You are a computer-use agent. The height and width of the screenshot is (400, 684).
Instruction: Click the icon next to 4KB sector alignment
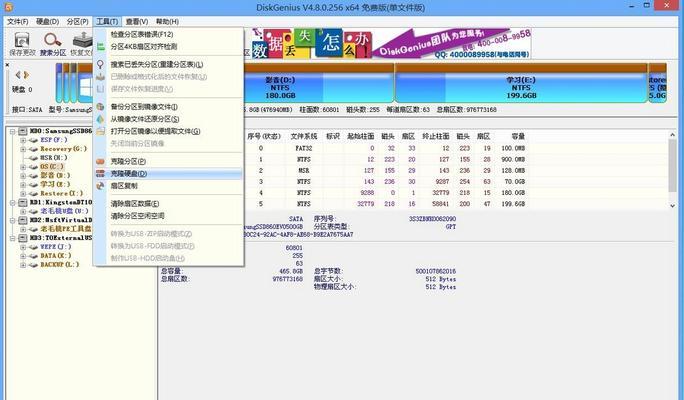(x=101, y=47)
